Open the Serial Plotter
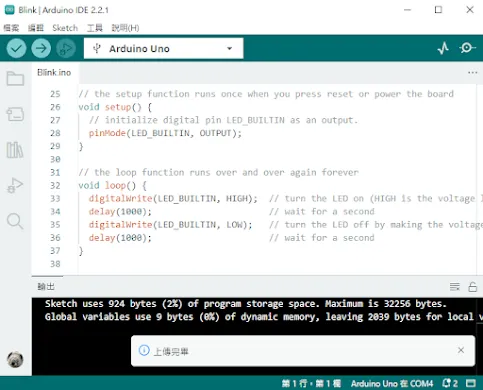Screen dimensions: 483x390 tap(443, 49)
